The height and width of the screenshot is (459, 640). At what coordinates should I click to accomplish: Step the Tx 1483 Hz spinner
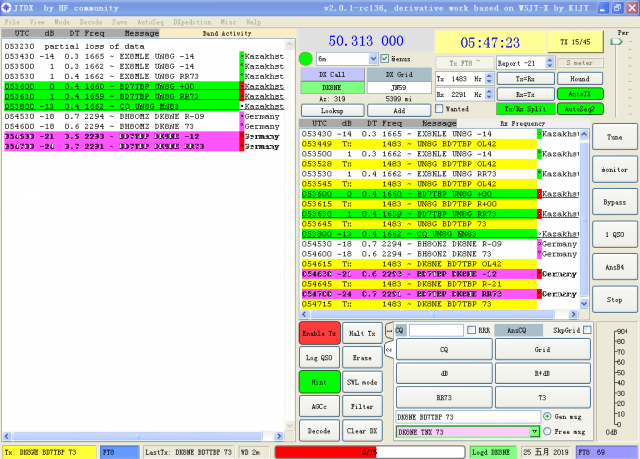click(x=489, y=78)
